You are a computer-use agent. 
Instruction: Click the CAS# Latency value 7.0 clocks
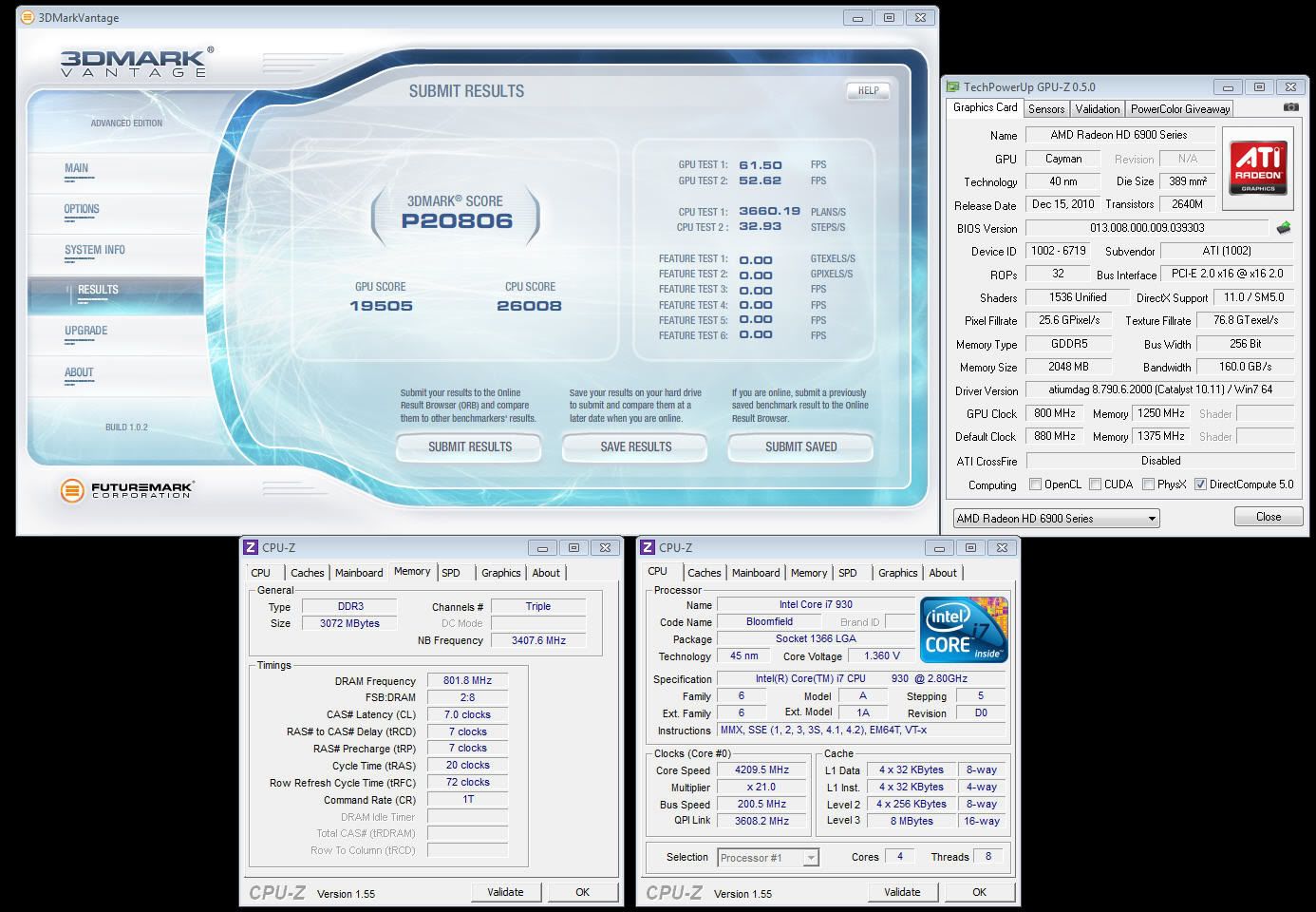[467, 714]
